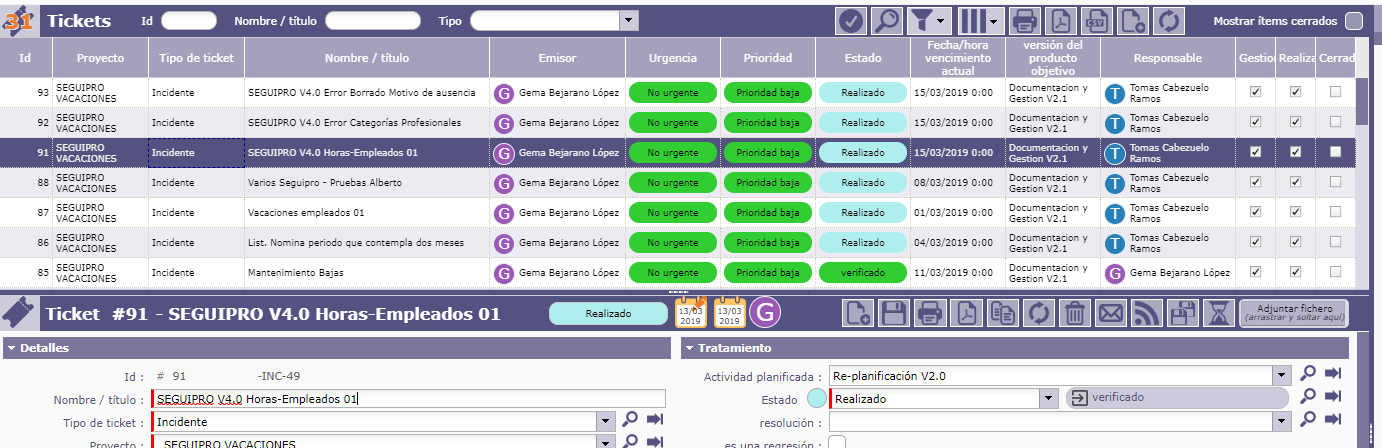The height and width of the screenshot is (448, 1382).
Task: Check the Cerrado checkbox for ticket 91
Action: (x=1335, y=152)
